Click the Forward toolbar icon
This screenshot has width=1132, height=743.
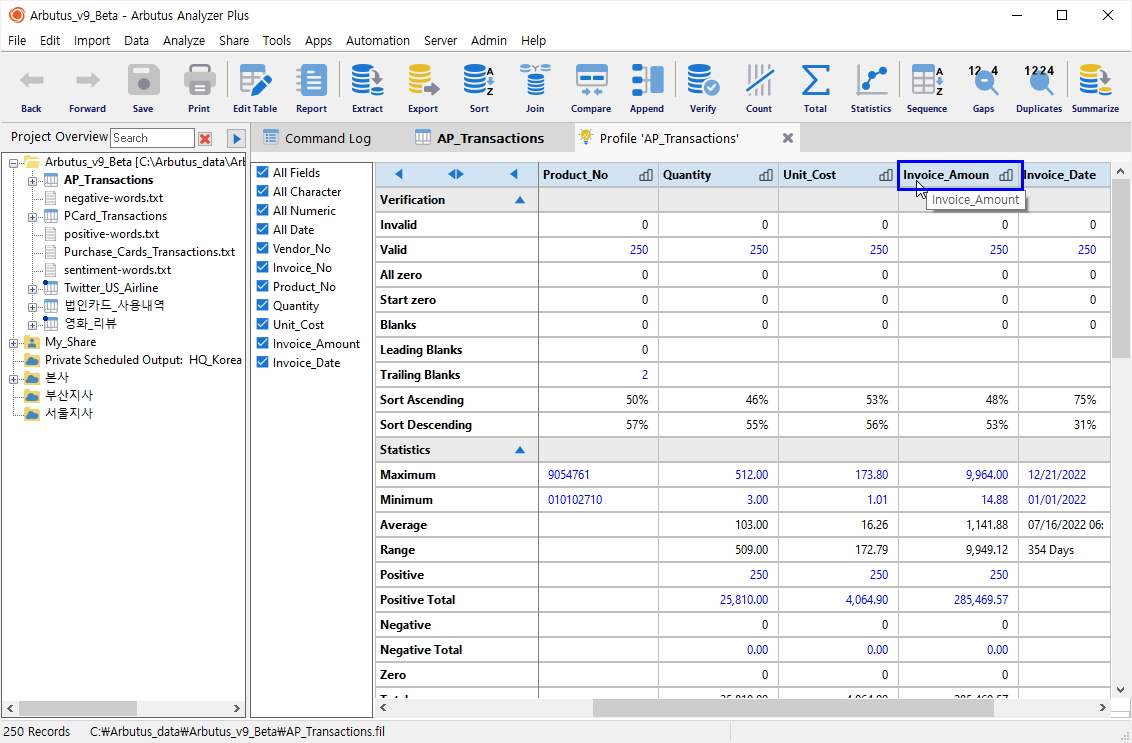click(87, 80)
